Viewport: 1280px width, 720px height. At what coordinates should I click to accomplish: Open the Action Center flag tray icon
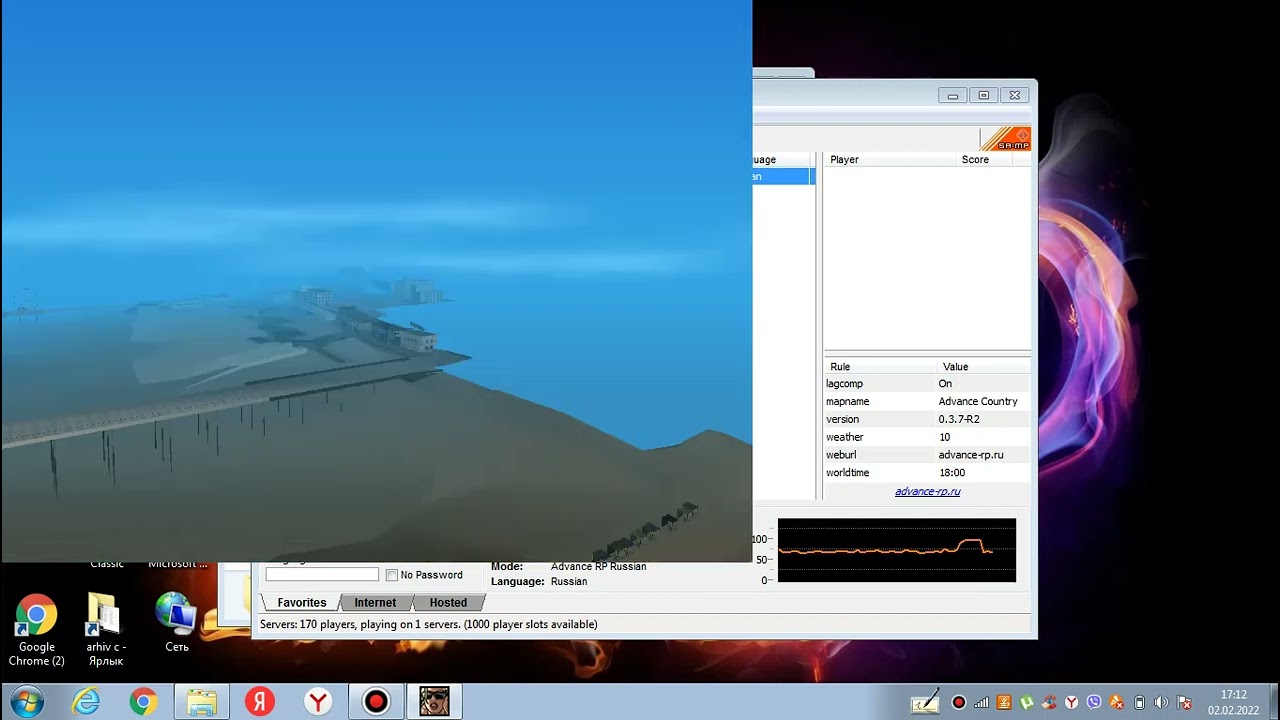tap(1185, 702)
